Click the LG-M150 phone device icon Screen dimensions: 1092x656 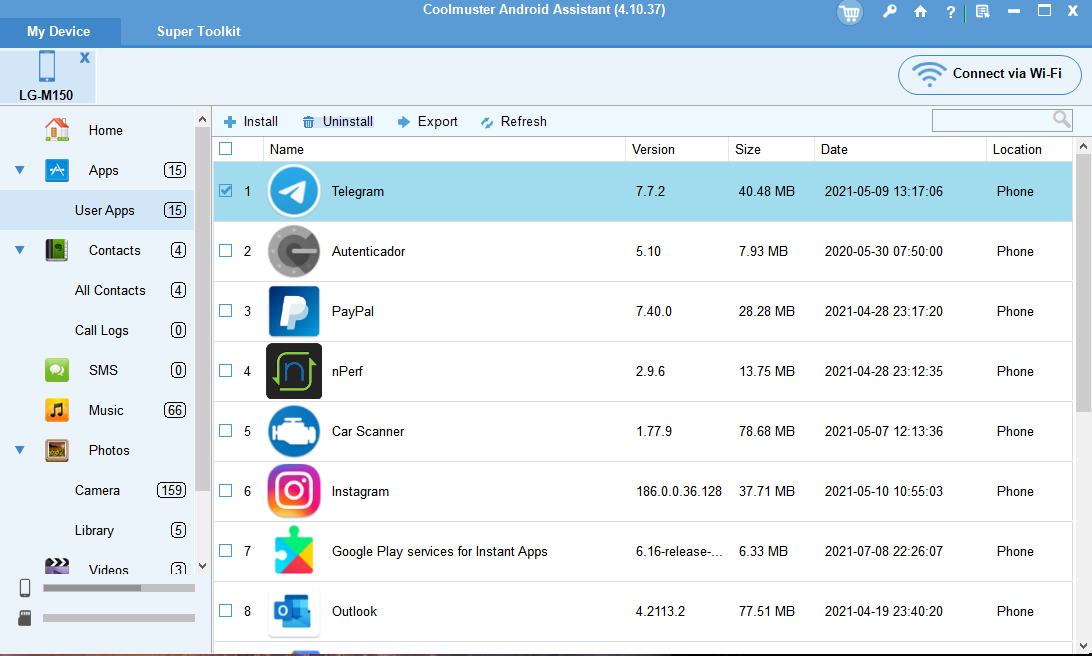click(47, 66)
